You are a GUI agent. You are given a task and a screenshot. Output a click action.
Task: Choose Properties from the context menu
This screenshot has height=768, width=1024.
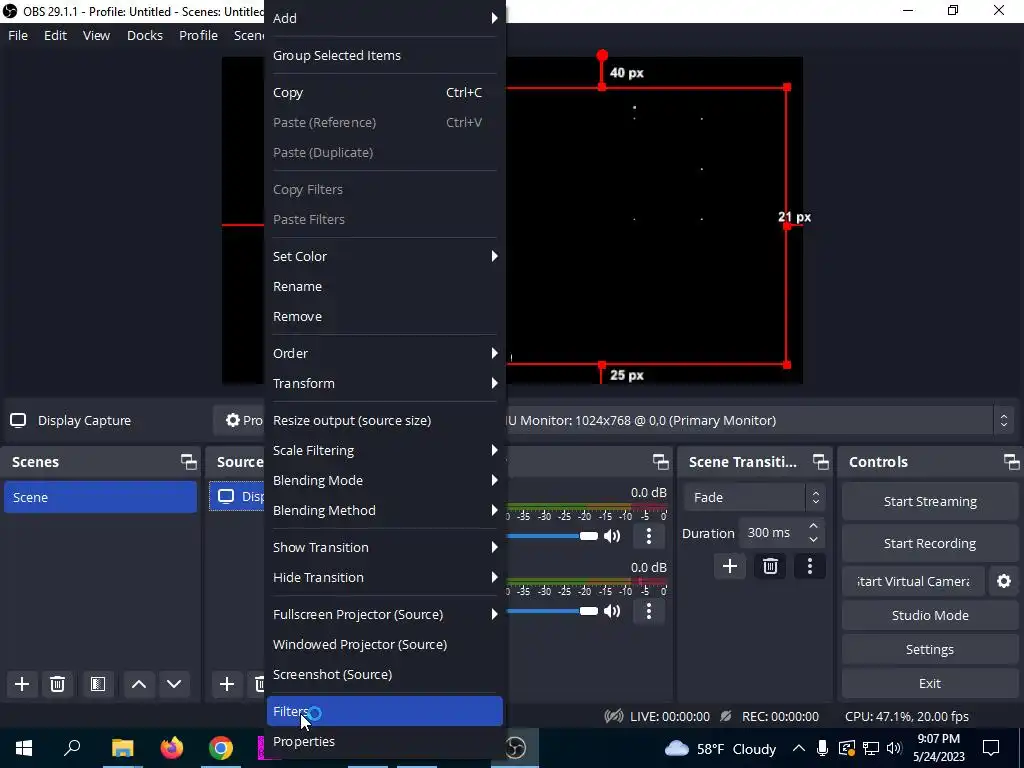pos(385,741)
